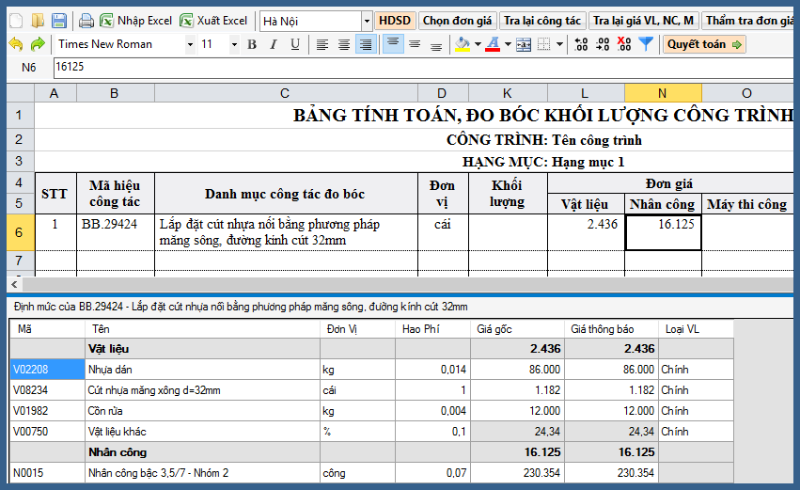Viewport: 800px width, 490px height.
Task: Select row V01982 Cồn rửa
Action: 371,411
